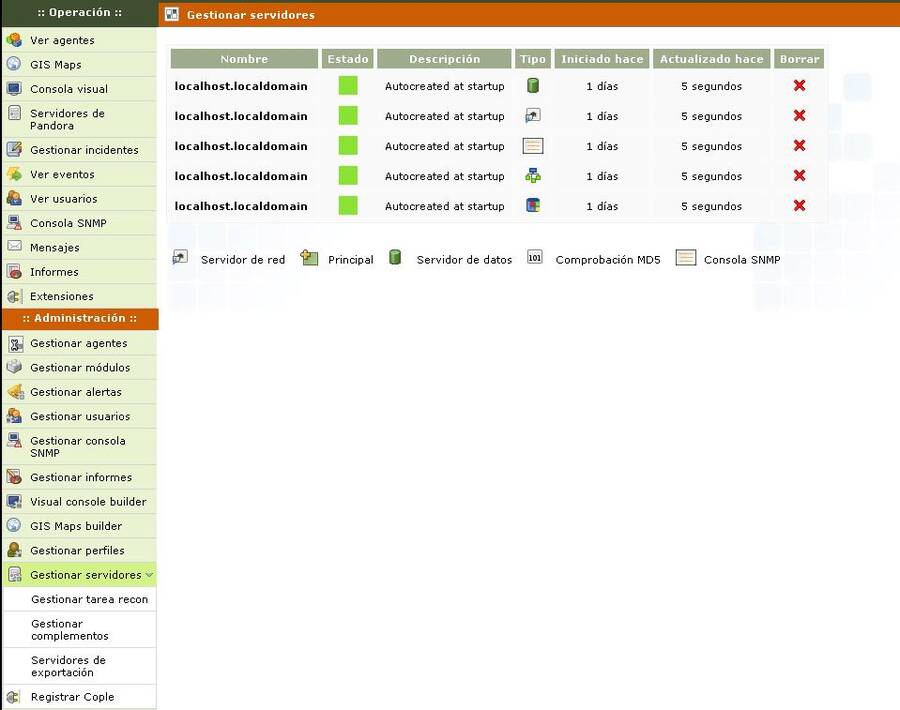Image resolution: width=900 pixels, height=710 pixels.
Task: Click the green status square in first row
Action: [x=348, y=86]
